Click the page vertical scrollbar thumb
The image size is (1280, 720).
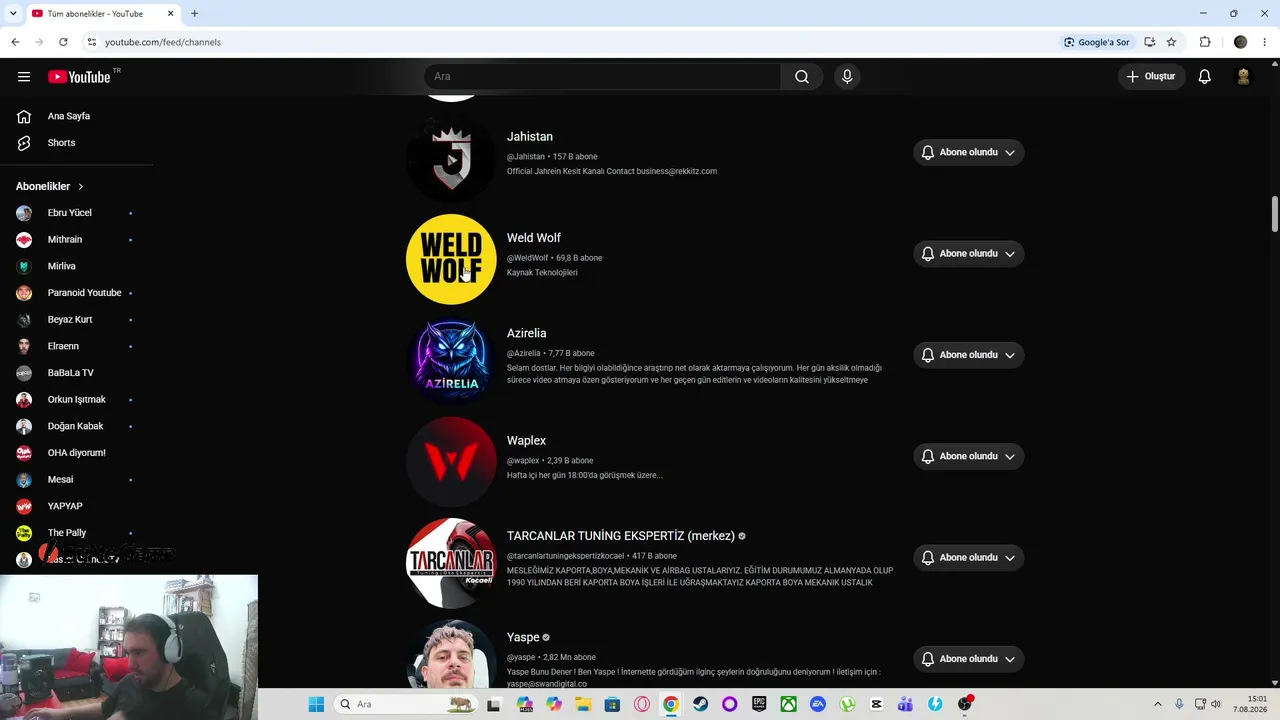pos(1275,215)
